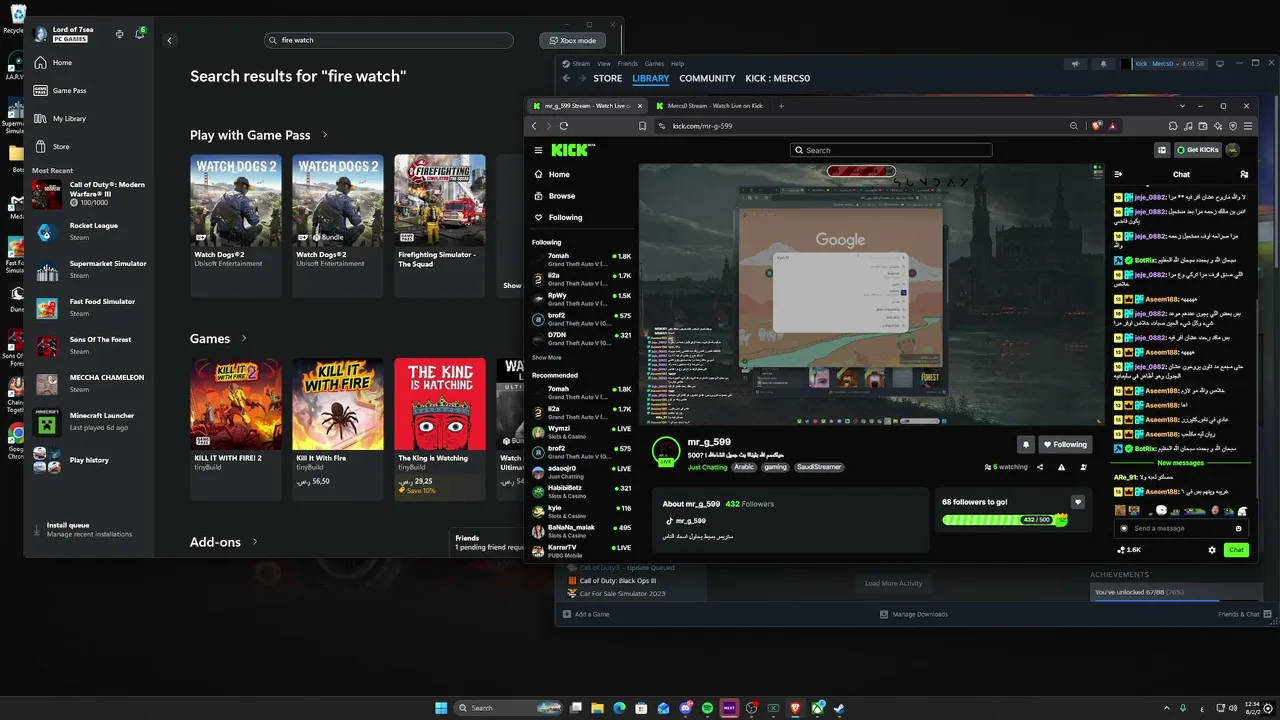
Task: Open Home in the Xbox app sidebar
Action: click(x=88, y=63)
